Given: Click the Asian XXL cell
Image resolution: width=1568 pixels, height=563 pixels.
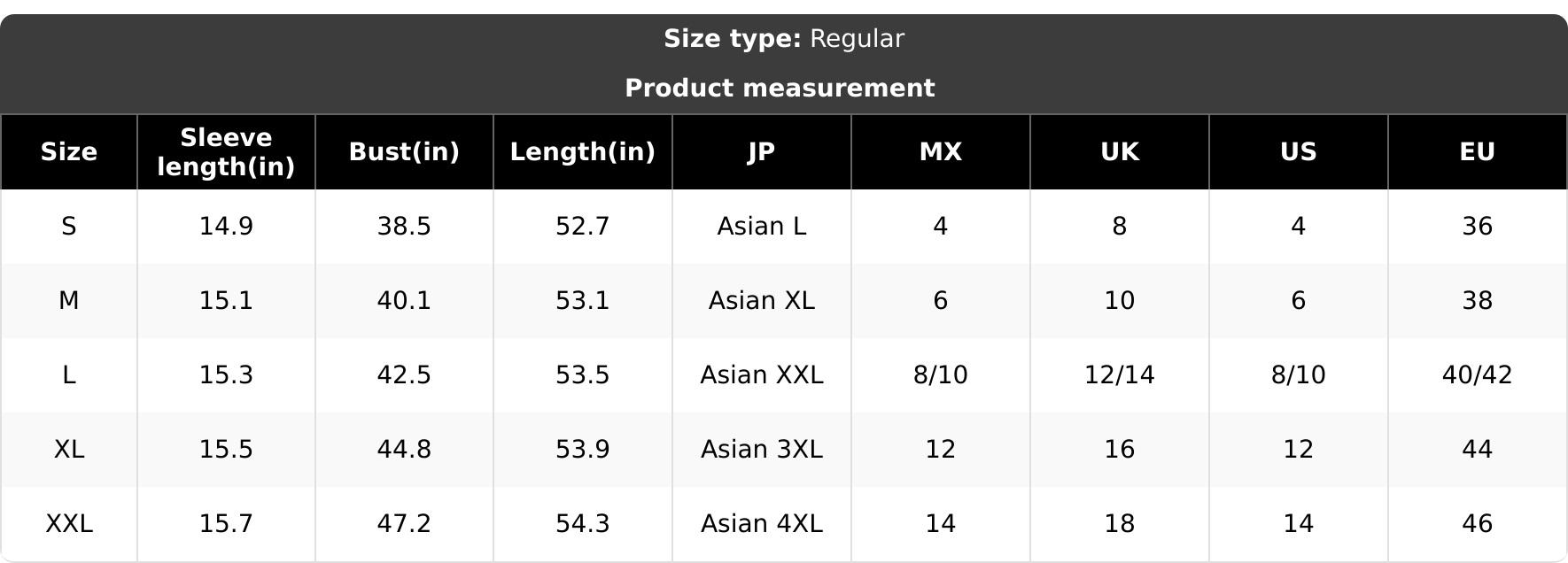Looking at the screenshot, I should (x=762, y=375).
